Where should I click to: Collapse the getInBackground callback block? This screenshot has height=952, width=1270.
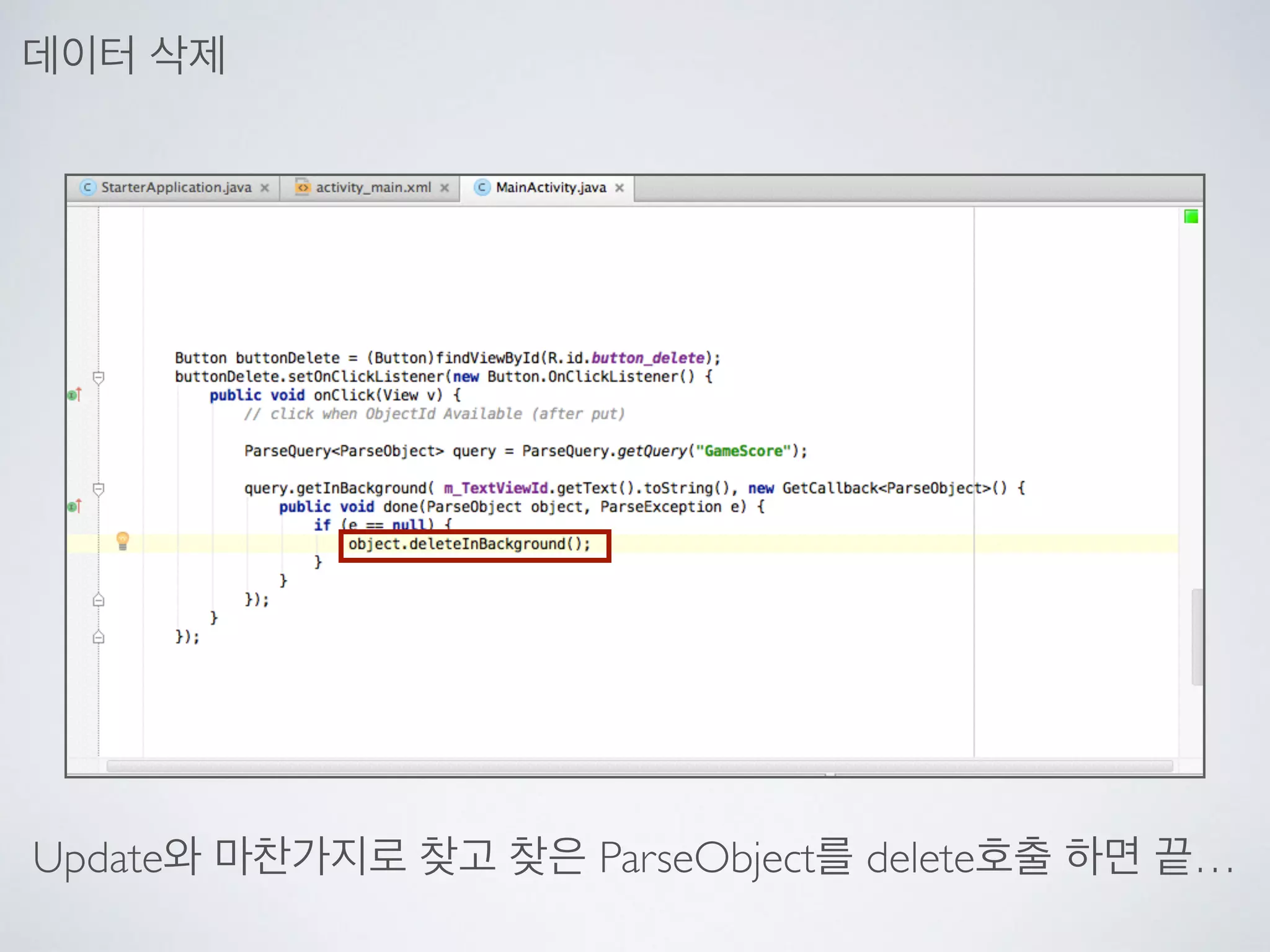tap(99, 489)
